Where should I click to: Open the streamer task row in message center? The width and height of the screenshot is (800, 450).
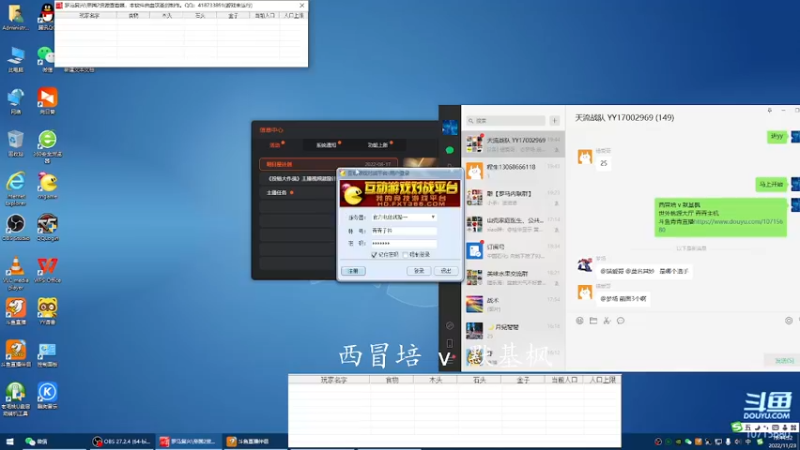(298, 192)
